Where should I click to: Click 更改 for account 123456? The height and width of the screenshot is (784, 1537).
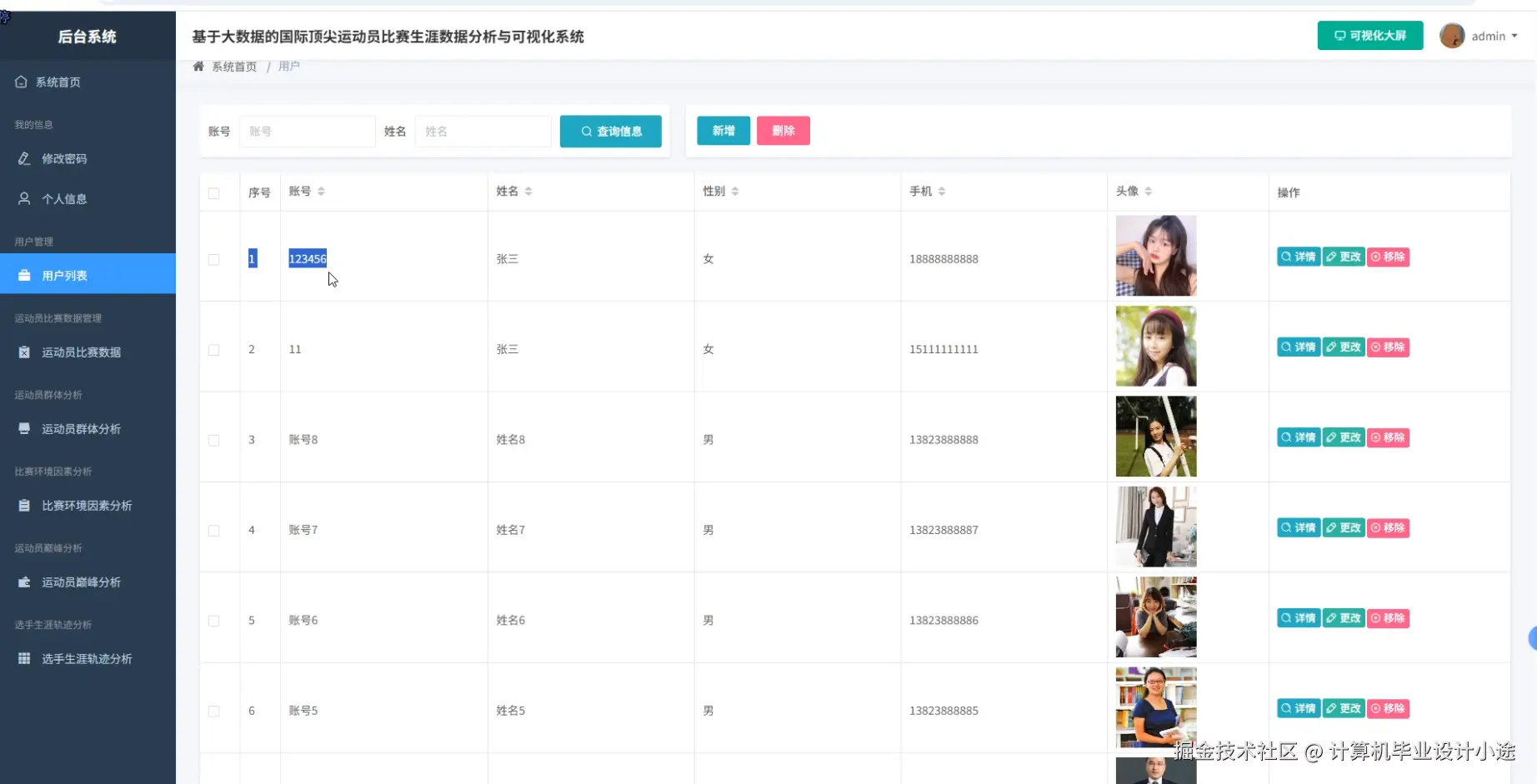[x=1344, y=257]
